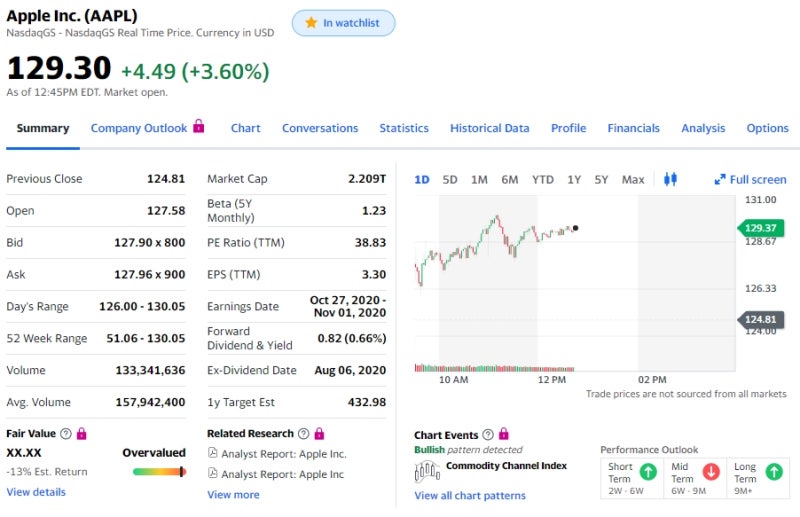Click the Fair Value overvalued gradient bar

click(x=159, y=472)
